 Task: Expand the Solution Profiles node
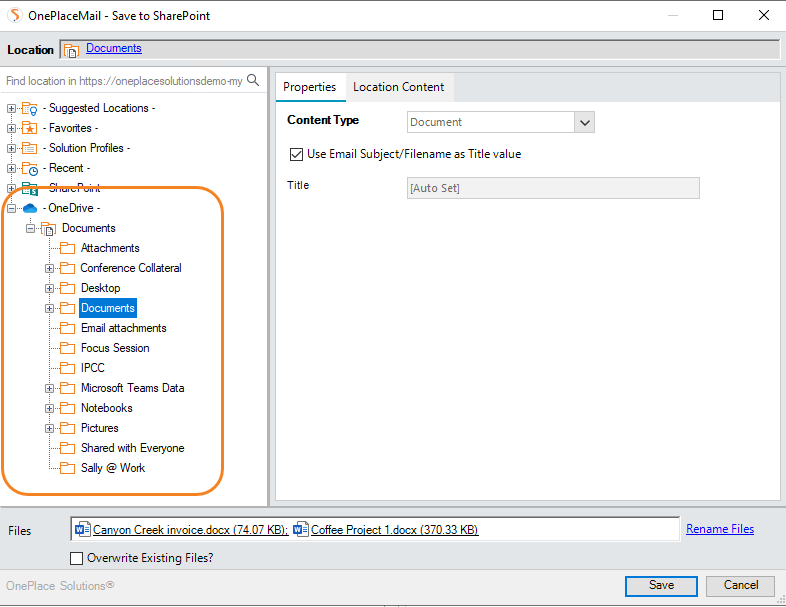[11, 148]
